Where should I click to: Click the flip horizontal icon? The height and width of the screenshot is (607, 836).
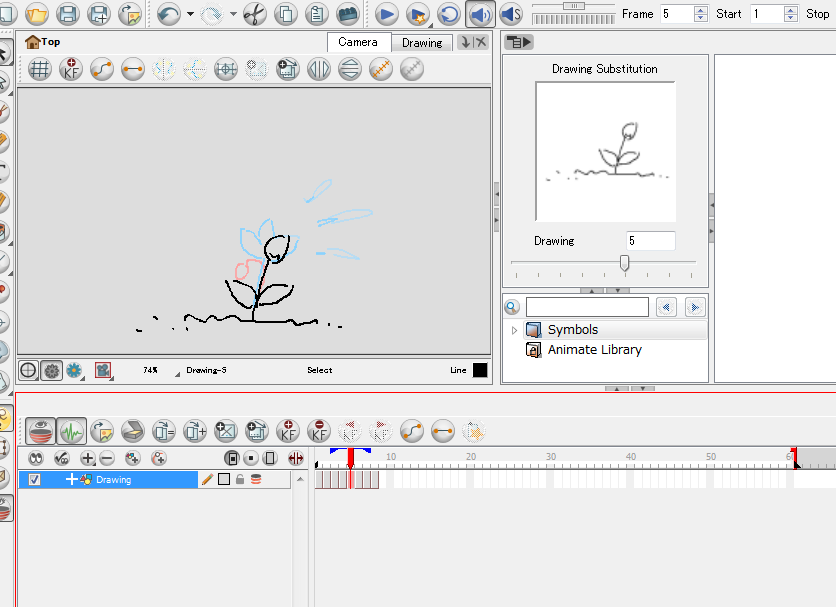click(x=319, y=69)
